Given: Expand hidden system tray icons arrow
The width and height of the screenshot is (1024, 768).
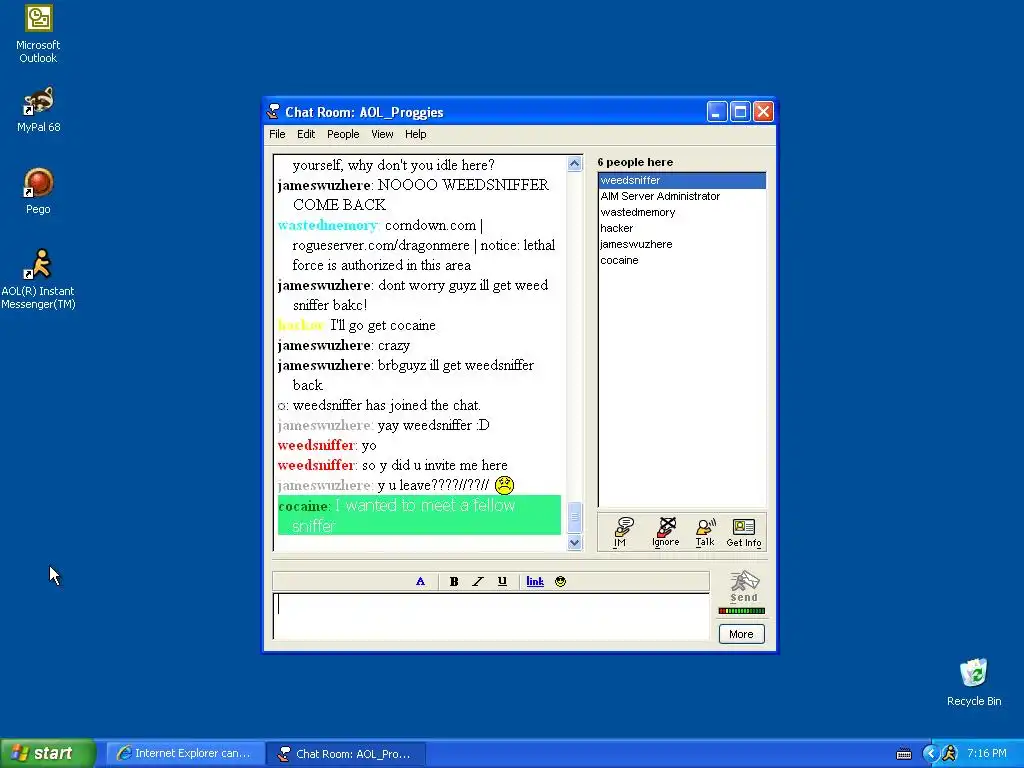Looking at the screenshot, I should point(930,754).
